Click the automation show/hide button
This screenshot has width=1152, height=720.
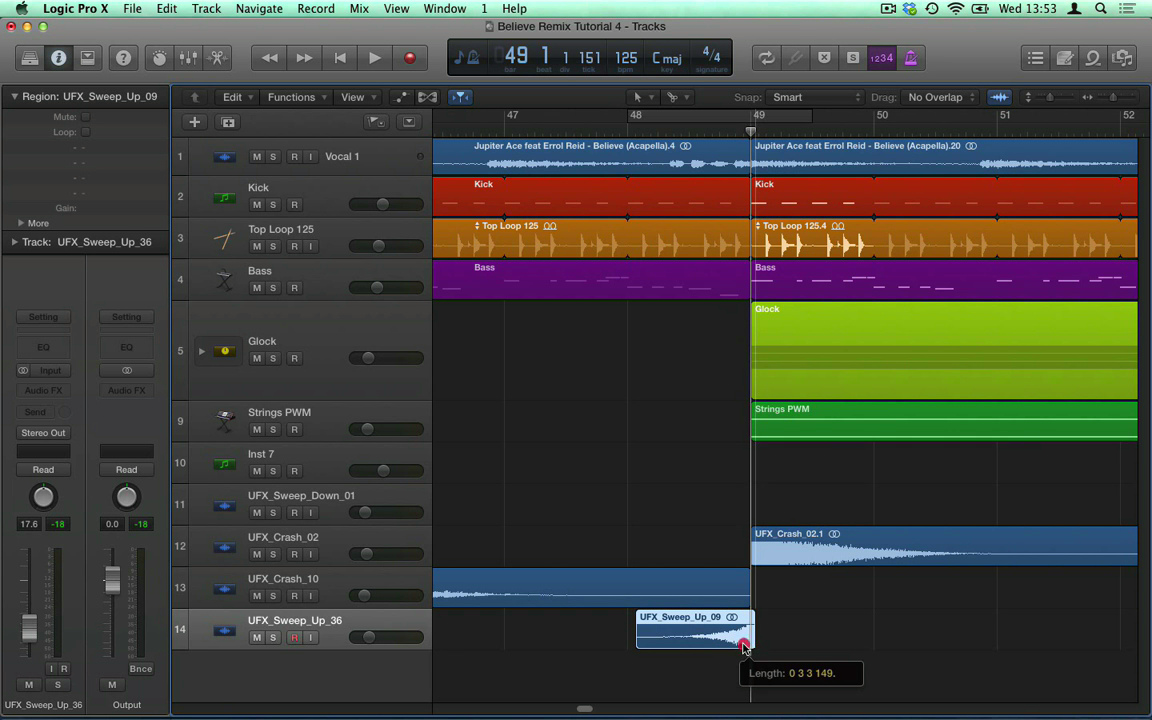point(400,97)
